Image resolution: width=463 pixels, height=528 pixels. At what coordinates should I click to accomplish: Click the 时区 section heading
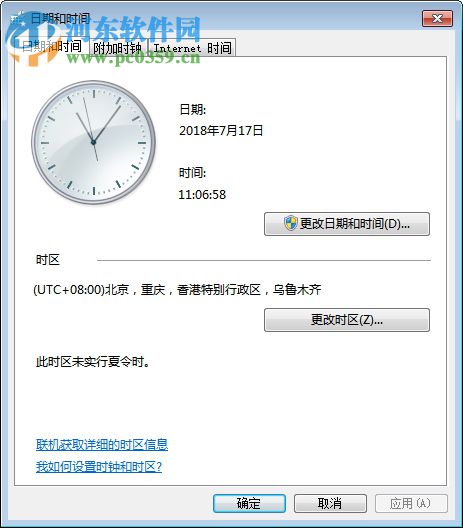(x=47, y=260)
